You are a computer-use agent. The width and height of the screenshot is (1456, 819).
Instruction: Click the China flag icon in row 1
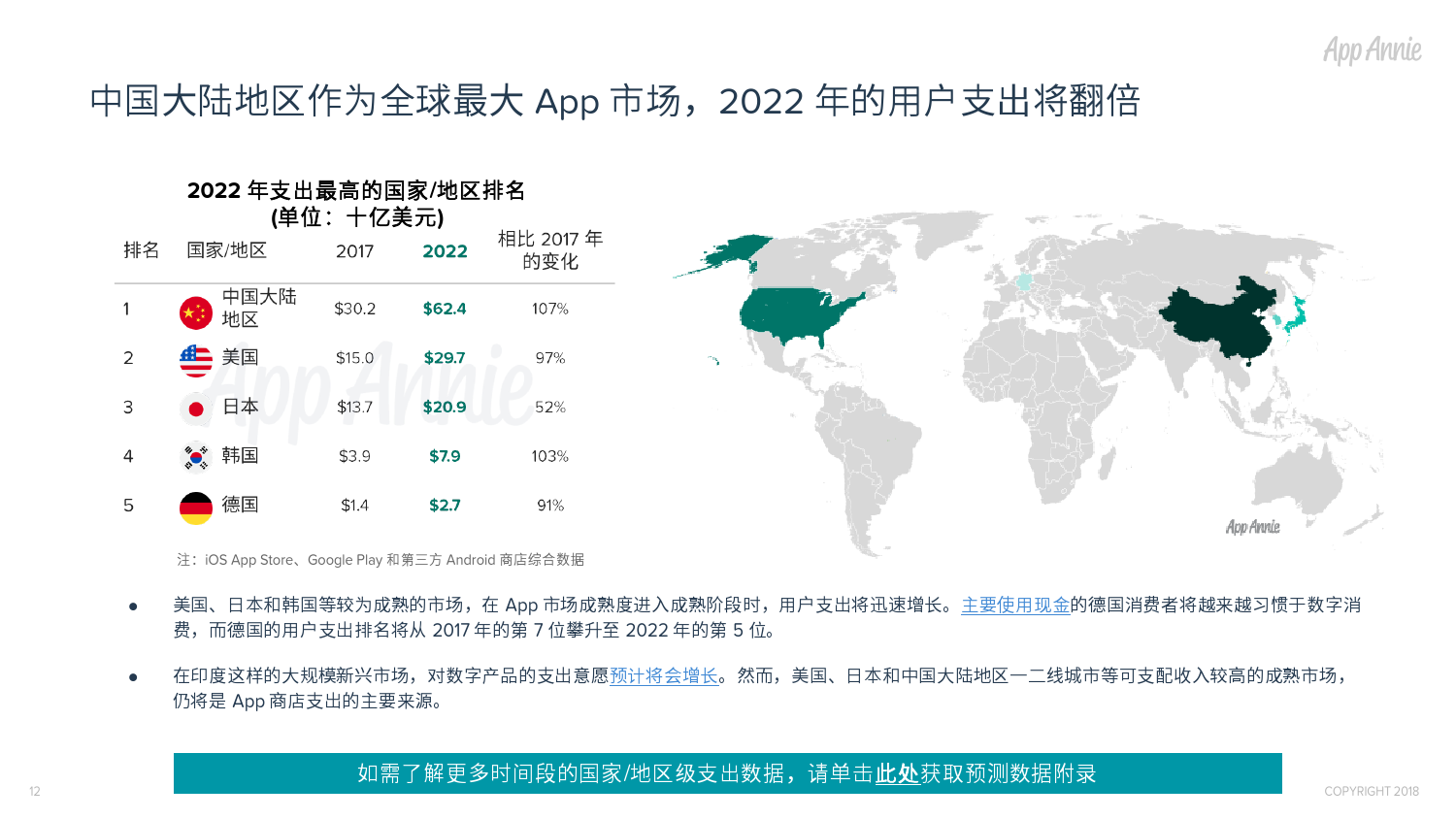pos(196,312)
